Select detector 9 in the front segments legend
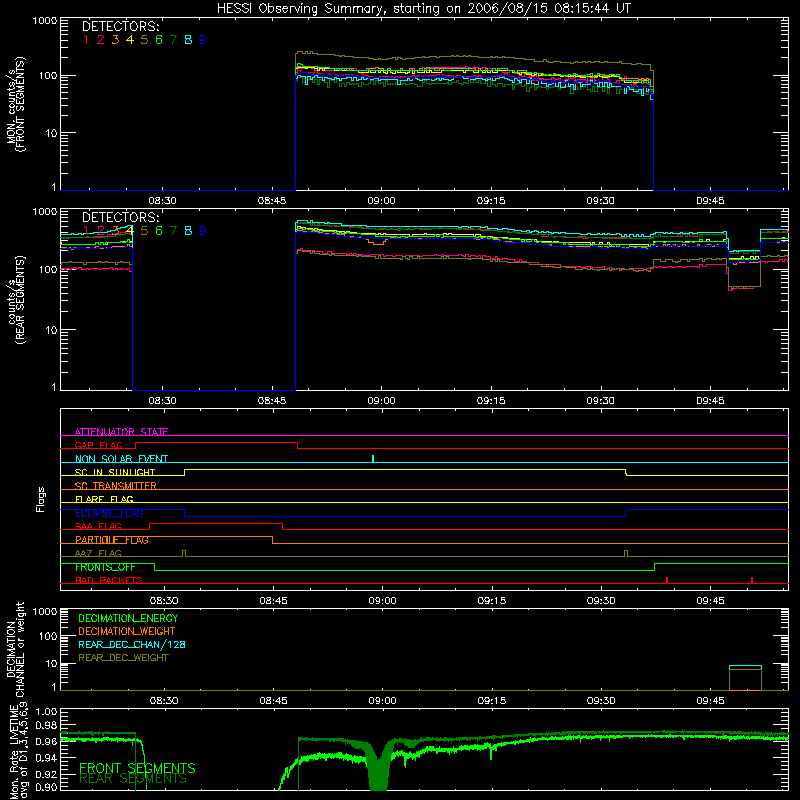Image resolution: width=800 pixels, height=800 pixels. coord(203,40)
